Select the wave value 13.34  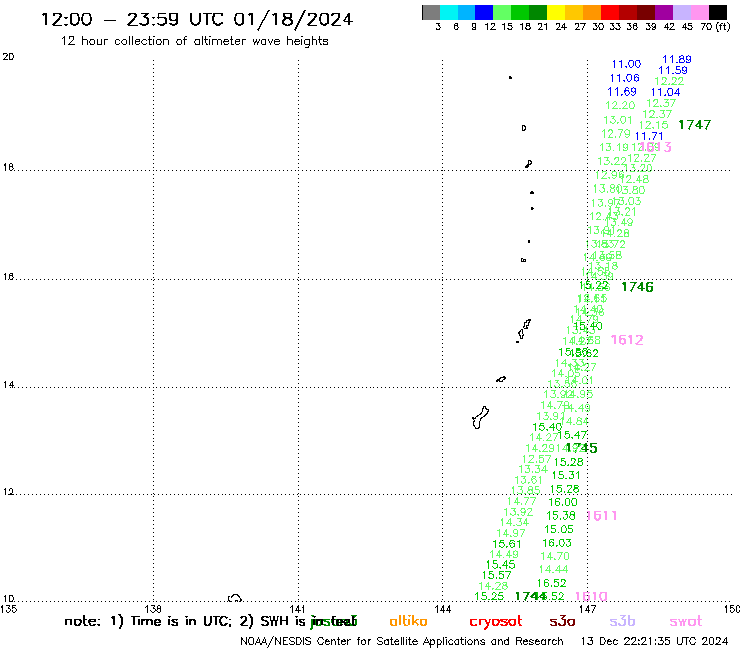(x=533, y=470)
